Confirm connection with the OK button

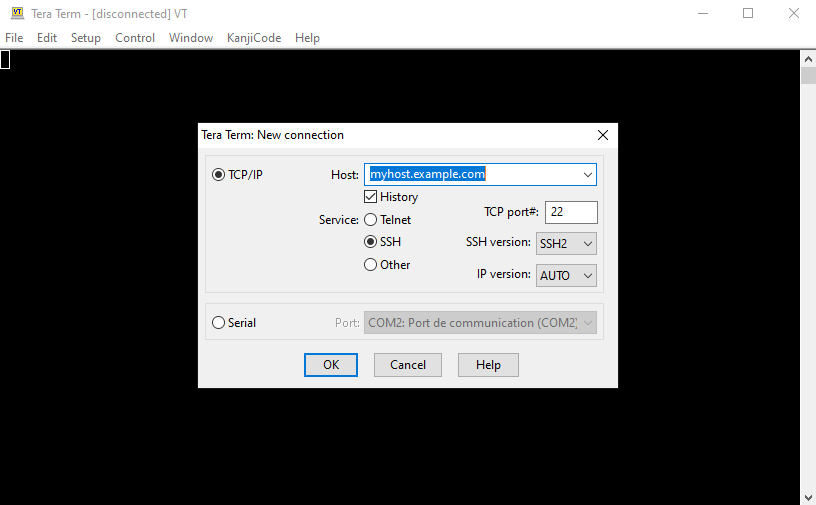pyautogui.click(x=331, y=365)
